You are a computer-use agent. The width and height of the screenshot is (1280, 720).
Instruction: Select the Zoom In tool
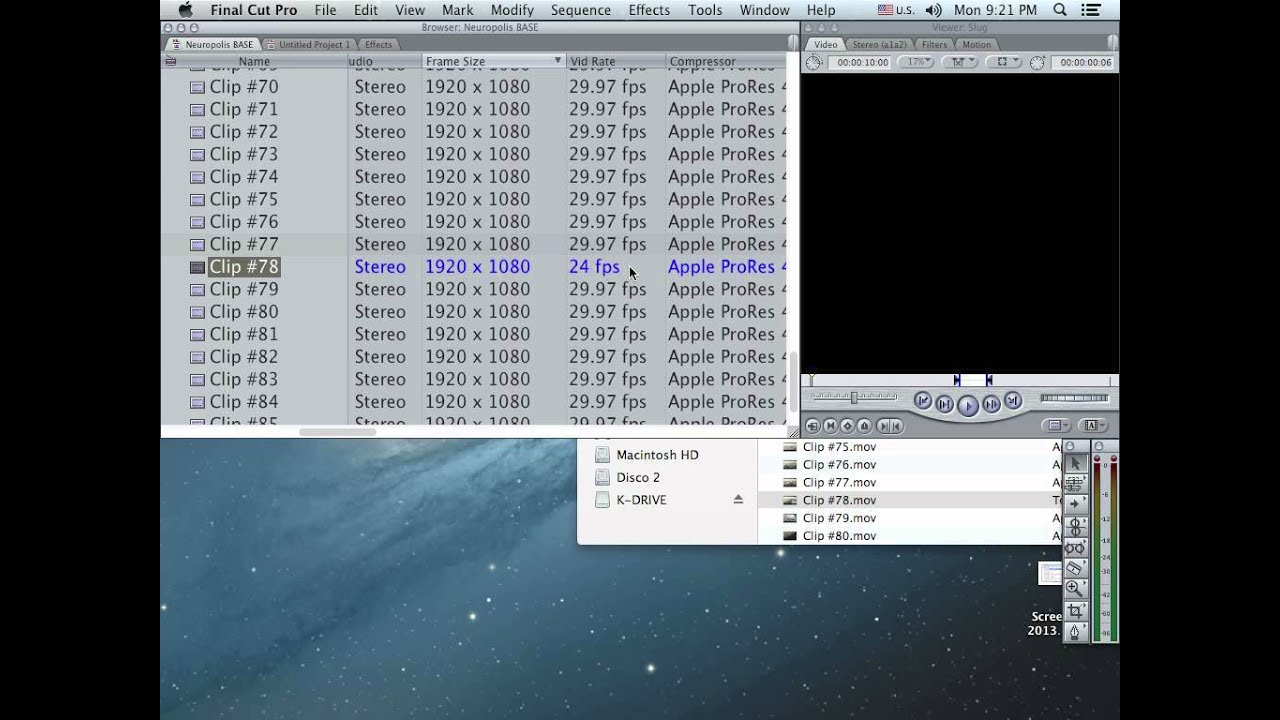[x=1075, y=589]
